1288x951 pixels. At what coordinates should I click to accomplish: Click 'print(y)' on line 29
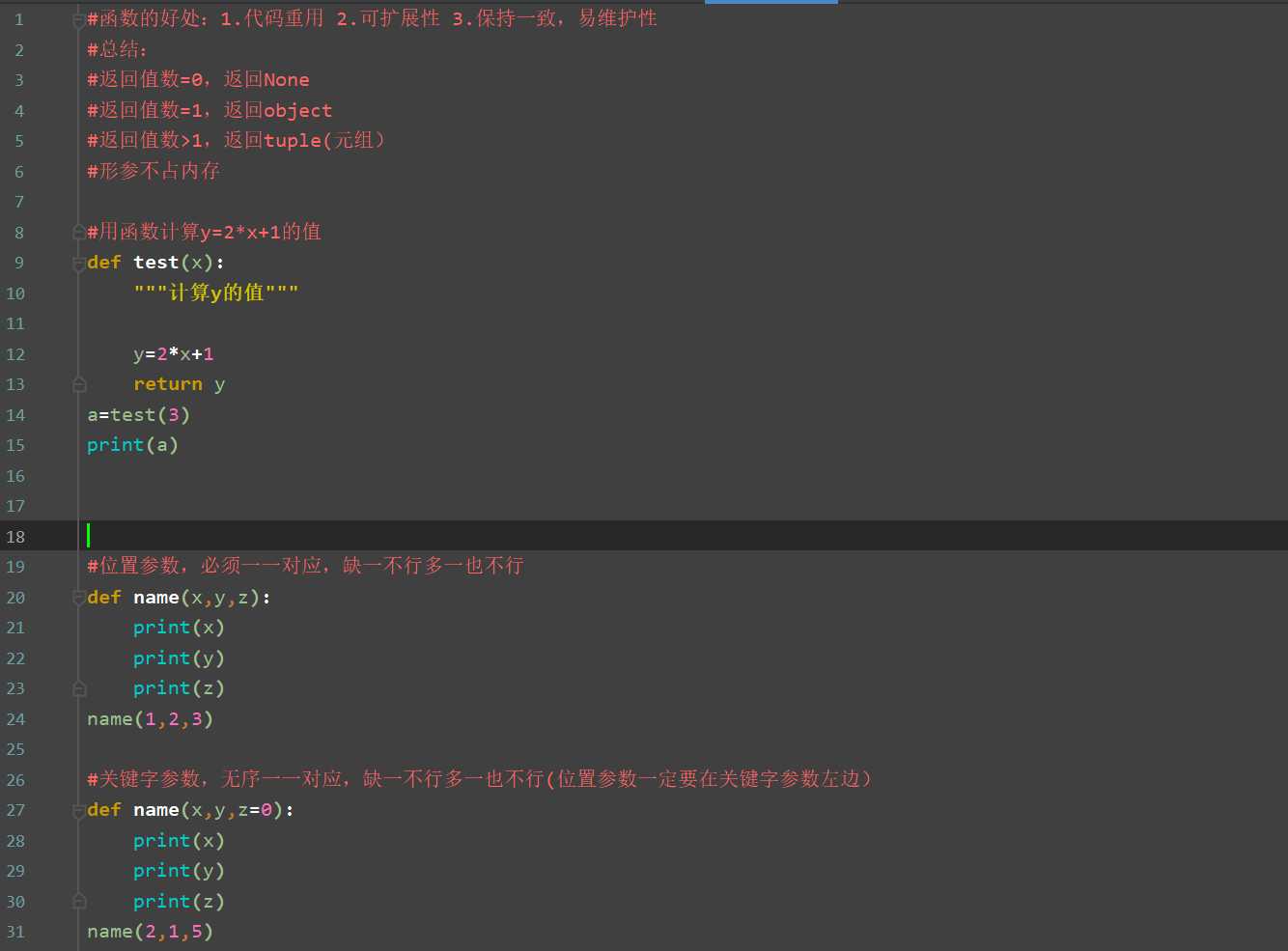(x=180, y=871)
